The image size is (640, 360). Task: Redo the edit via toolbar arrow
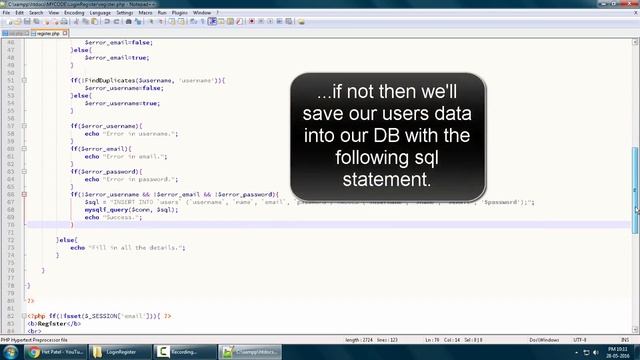pos(116,21)
